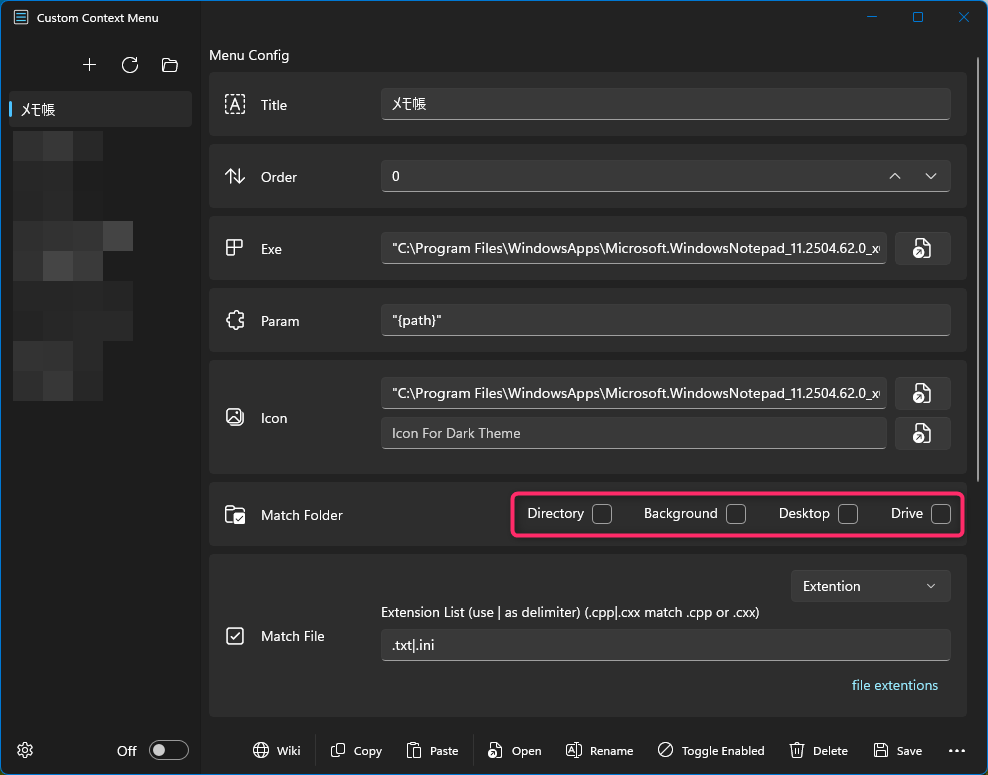This screenshot has height=775, width=988.
Task: Open the menus folder icon
Action: point(169,65)
